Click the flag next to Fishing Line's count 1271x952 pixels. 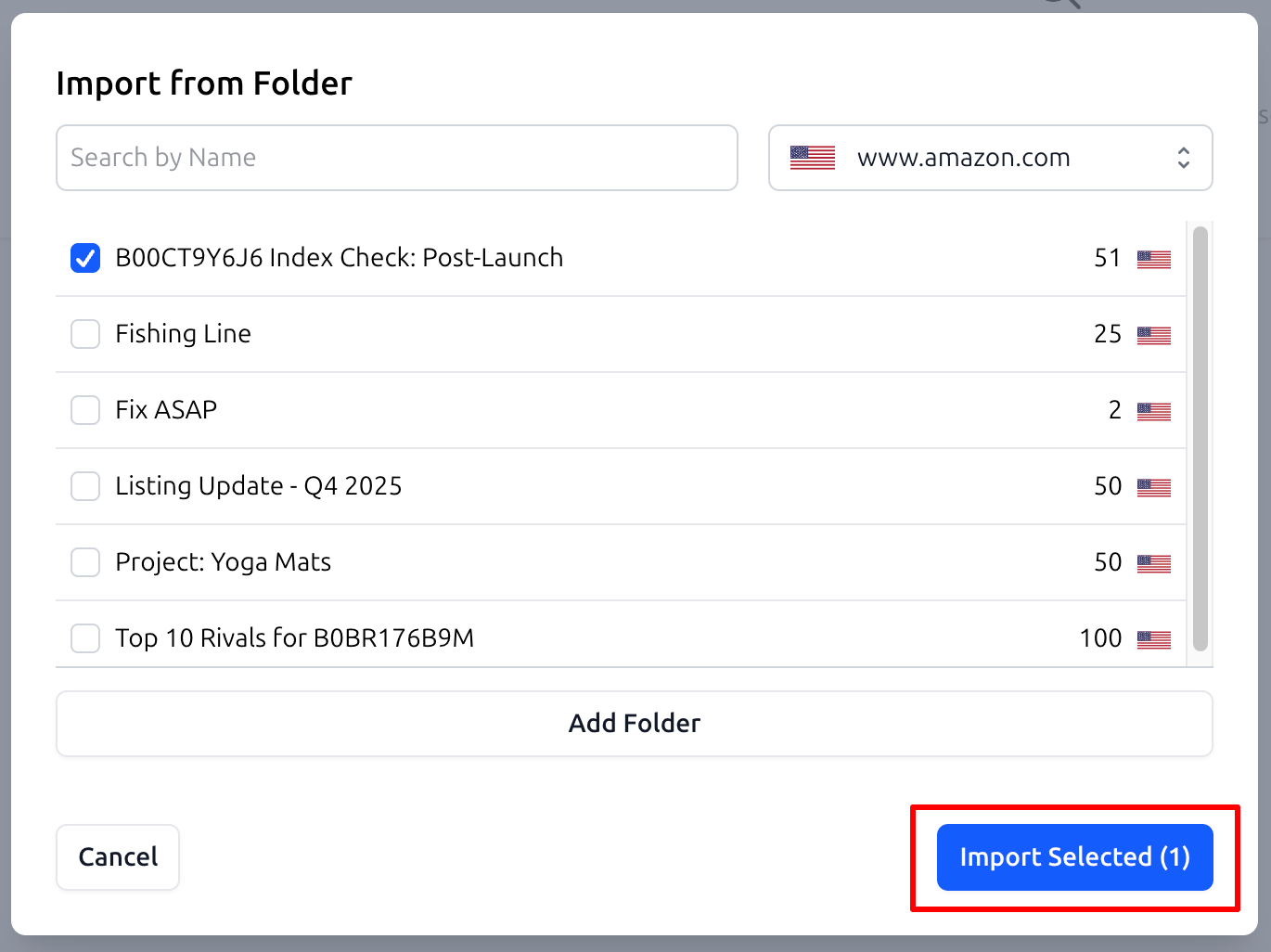pos(1154,335)
